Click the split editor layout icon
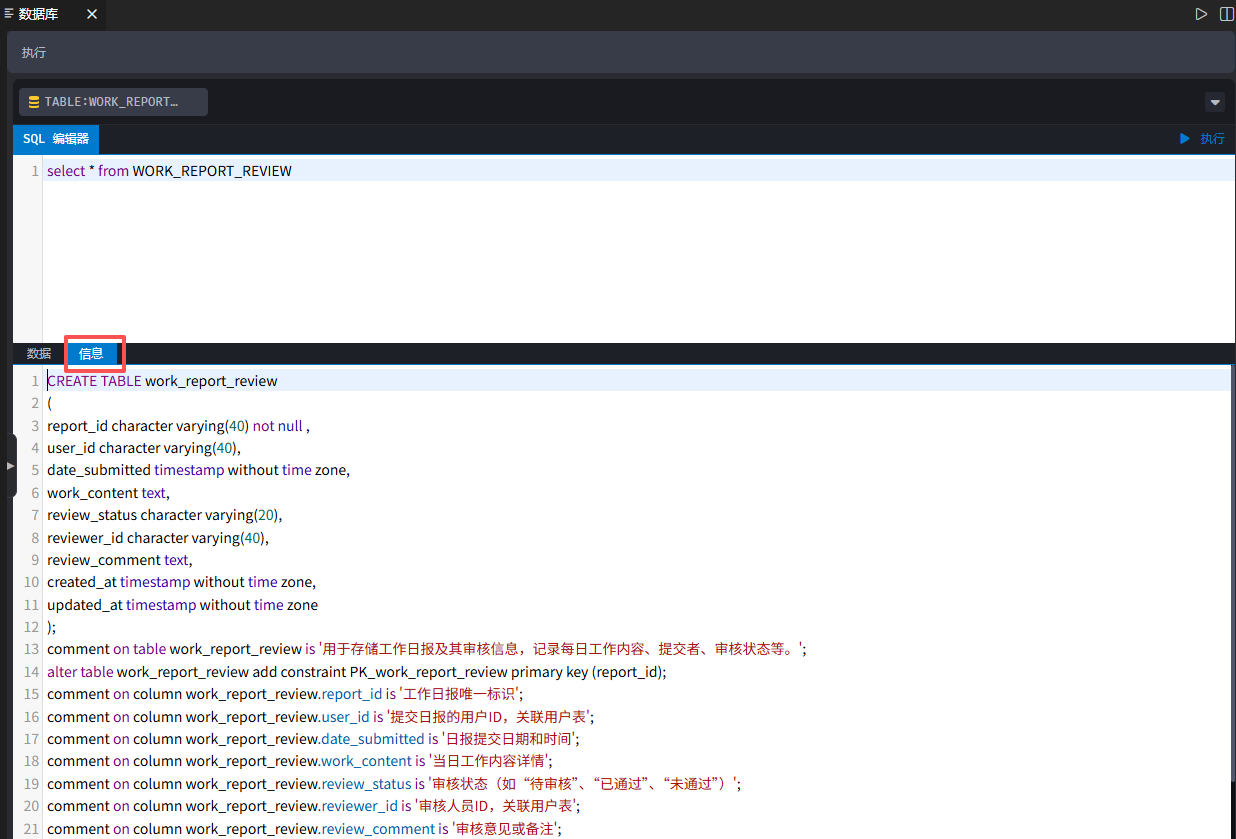 click(1226, 14)
